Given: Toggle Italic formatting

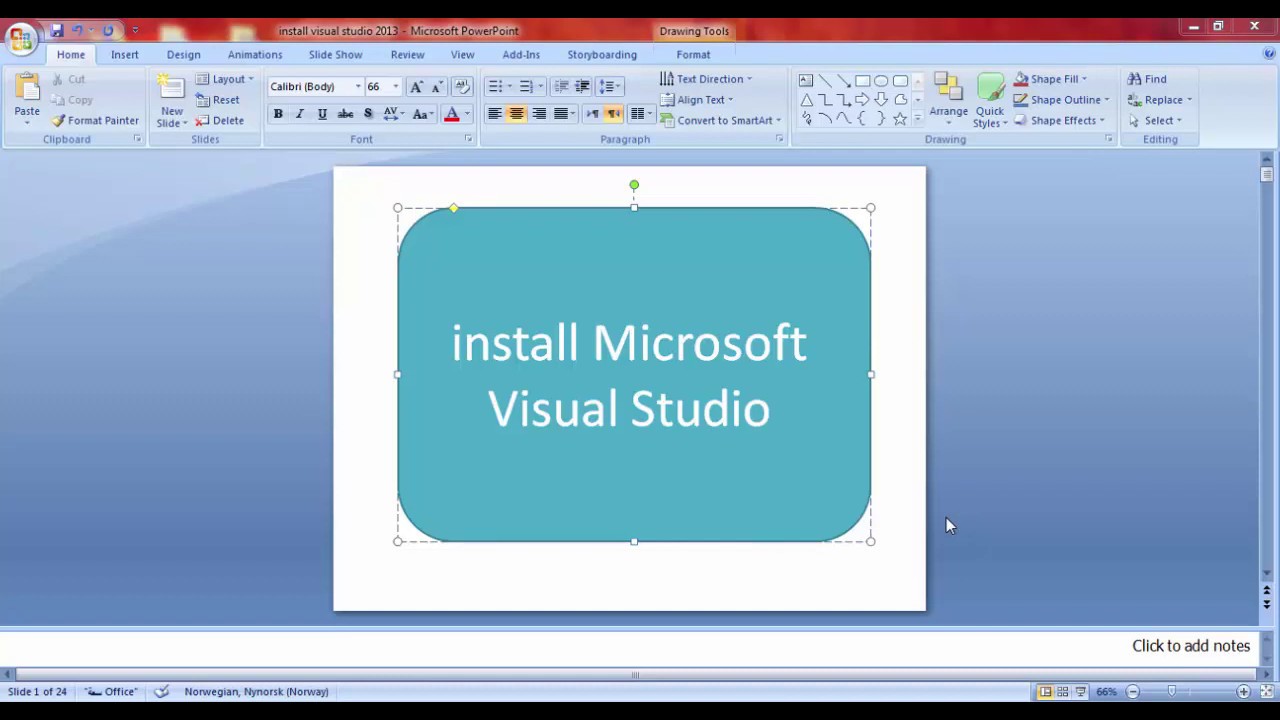Looking at the screenshot, I should [299, 114].
